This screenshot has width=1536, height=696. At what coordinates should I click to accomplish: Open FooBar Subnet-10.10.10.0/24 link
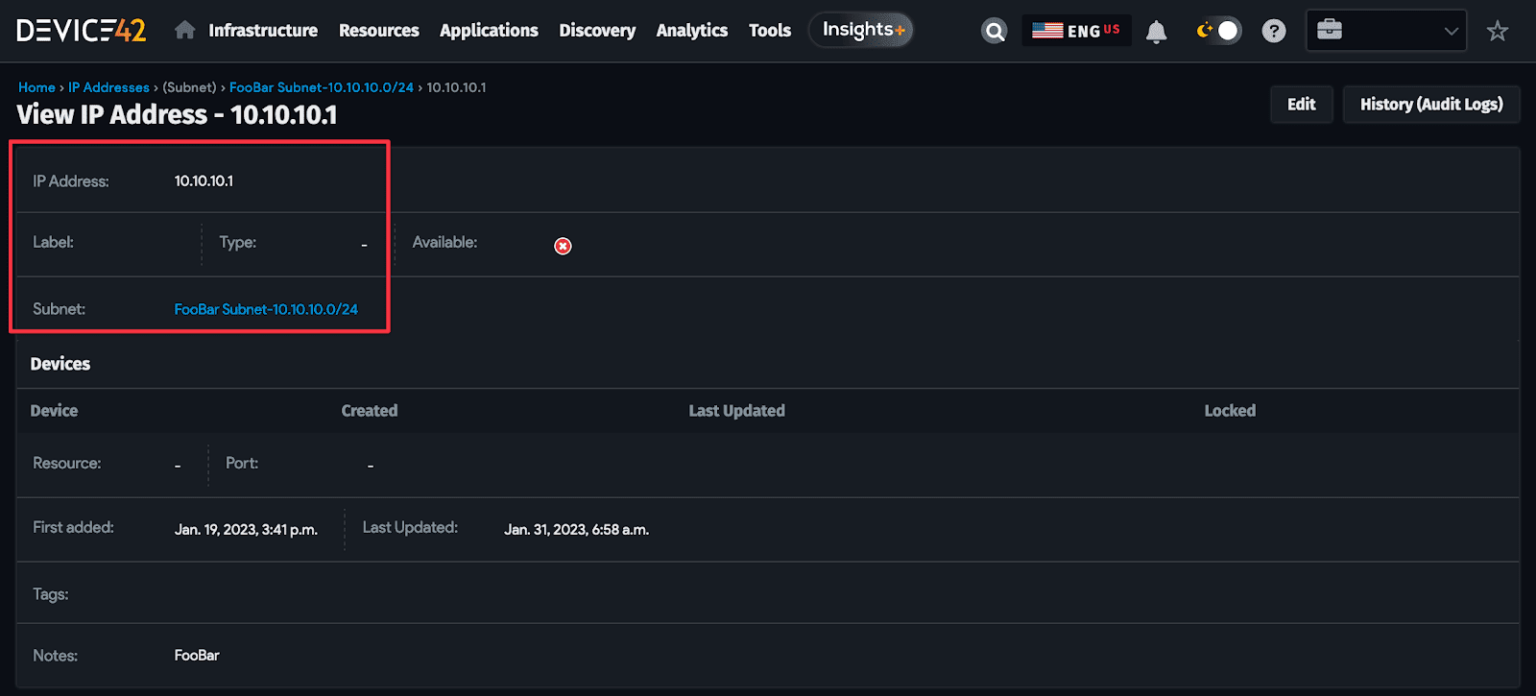(x=265, y=309)
